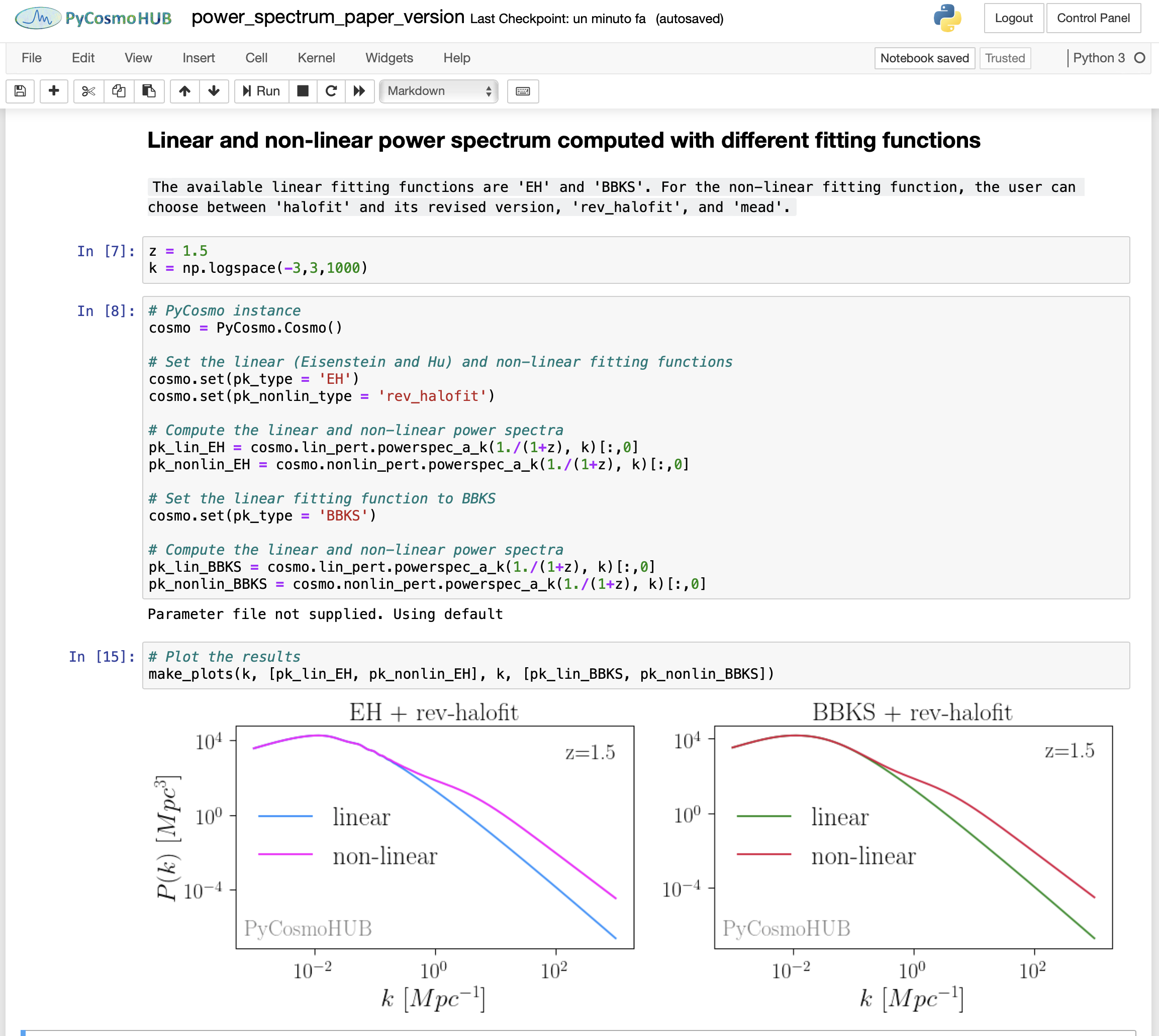Click the heading about power spectrum fitting functions
The height and width of the screenshot is (1036, 1159).
pos(564,141)
